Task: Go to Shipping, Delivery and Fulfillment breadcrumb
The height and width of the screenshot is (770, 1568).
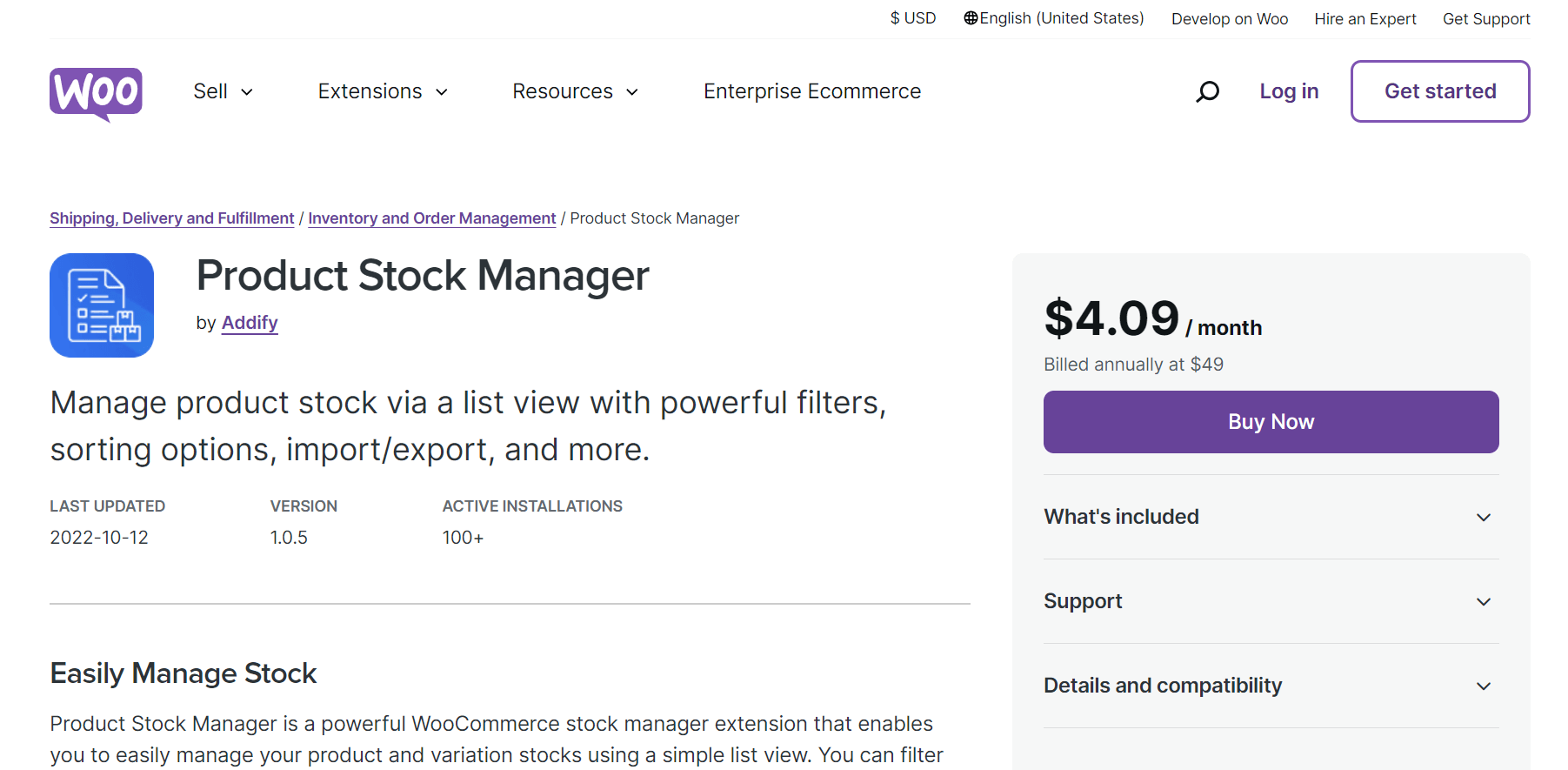Action: (x=171, y=218)
